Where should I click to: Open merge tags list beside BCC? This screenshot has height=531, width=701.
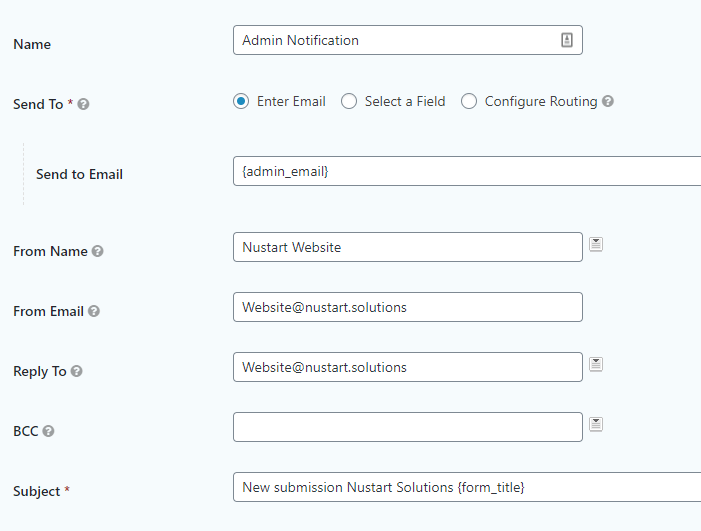[x=596, y=424]
